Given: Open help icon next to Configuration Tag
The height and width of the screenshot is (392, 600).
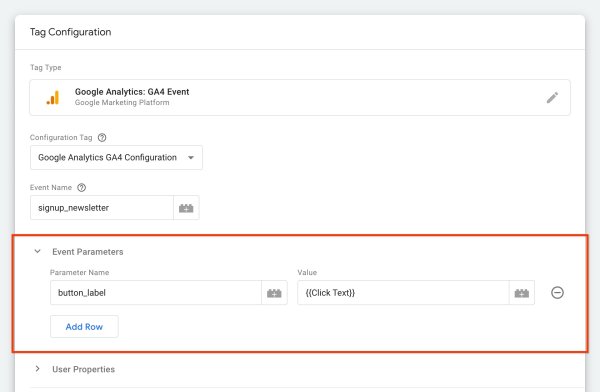Looking at the screenshot, I should coord(102,137).
